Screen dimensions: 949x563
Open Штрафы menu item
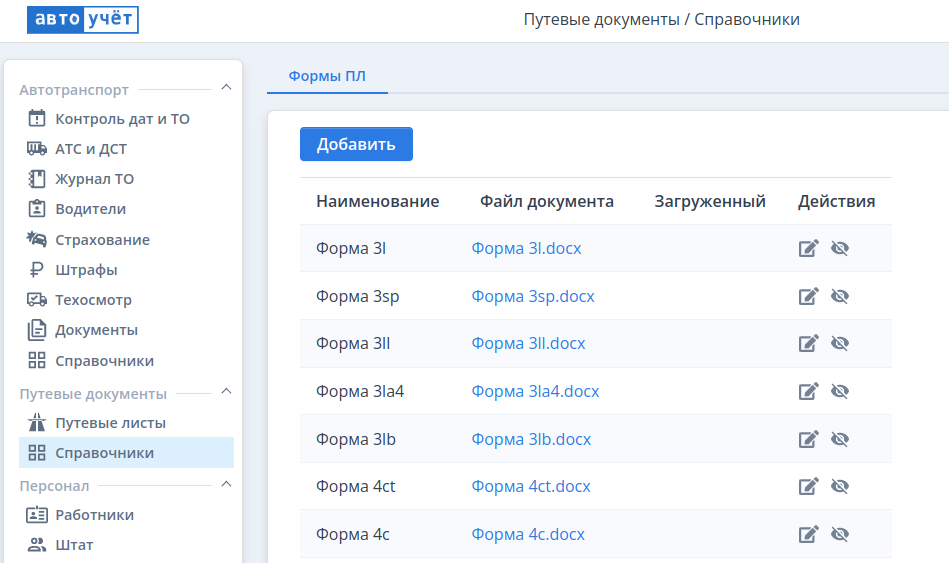pyautogui.click(x=86, y=270)
